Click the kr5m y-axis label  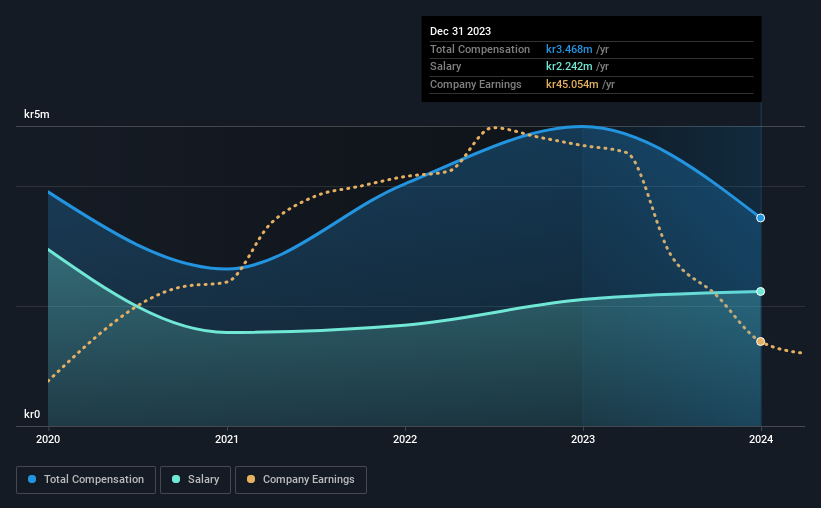click(x=37, y=114)
